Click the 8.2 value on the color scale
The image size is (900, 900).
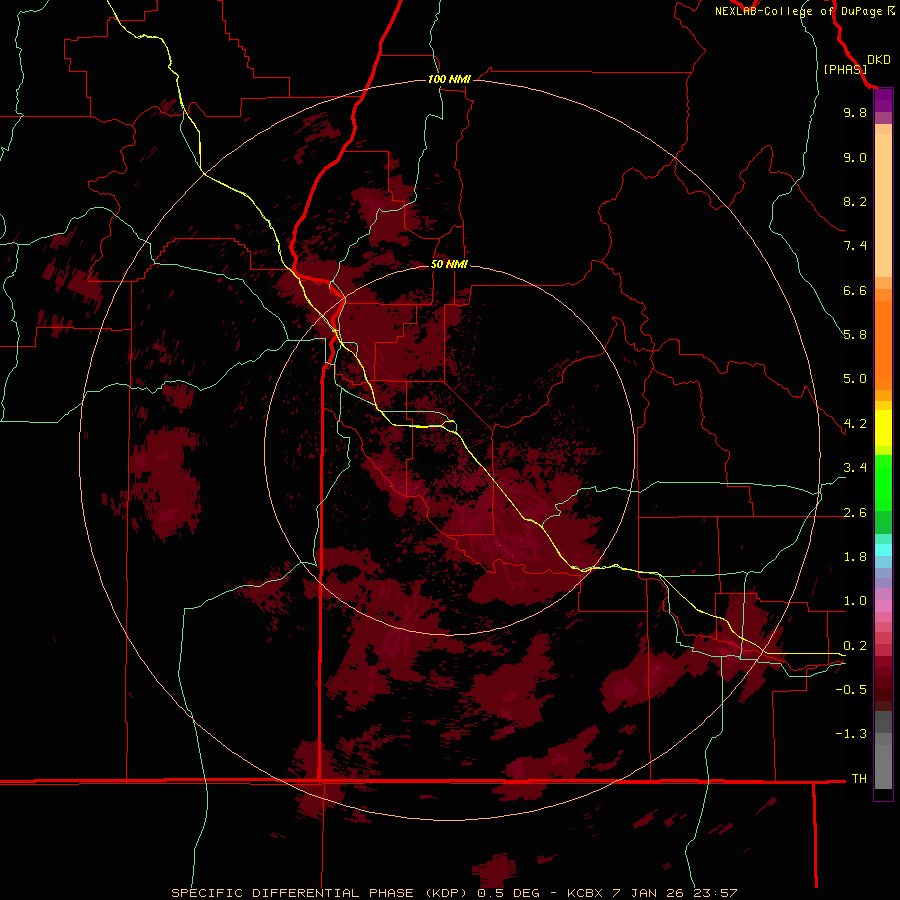(855, 201)
